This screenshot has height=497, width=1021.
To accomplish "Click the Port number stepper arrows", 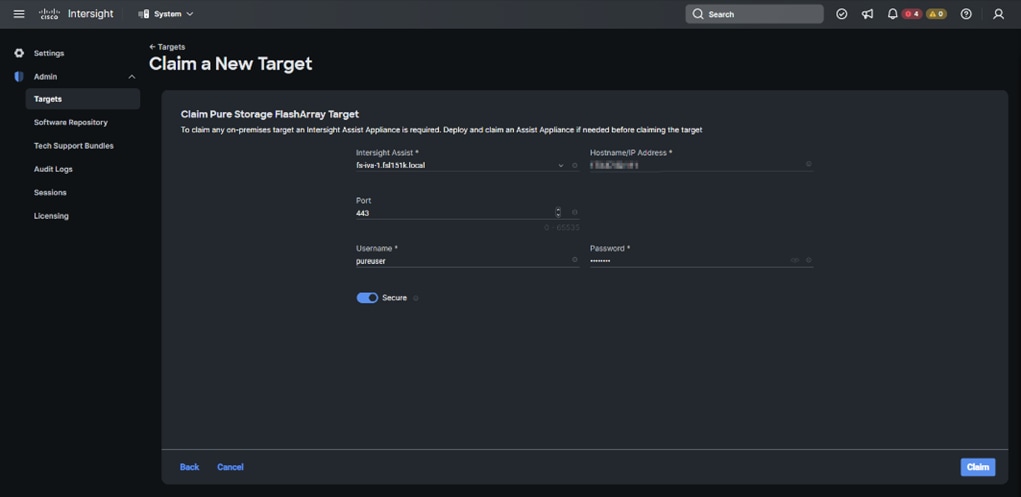I will click(x=558, y=212).
